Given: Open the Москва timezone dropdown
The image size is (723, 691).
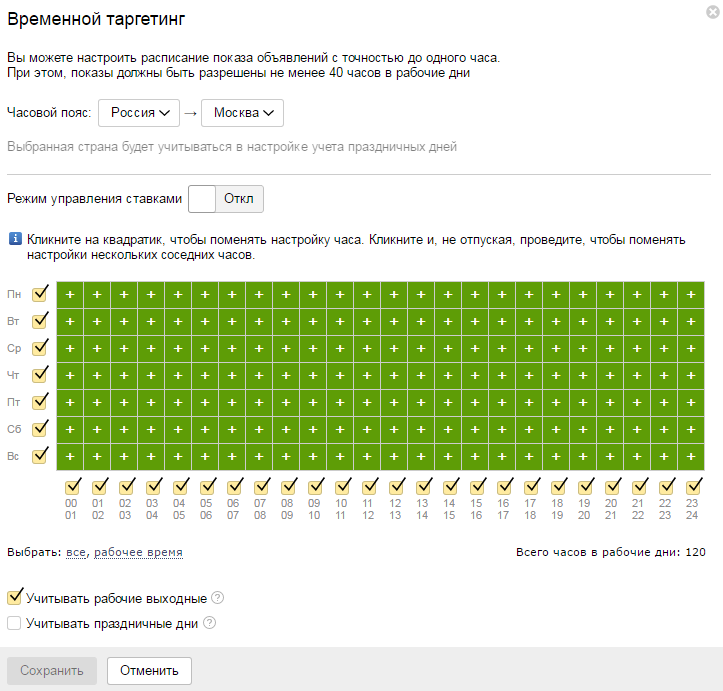Looking at the screenshot, I should [242, 113].
